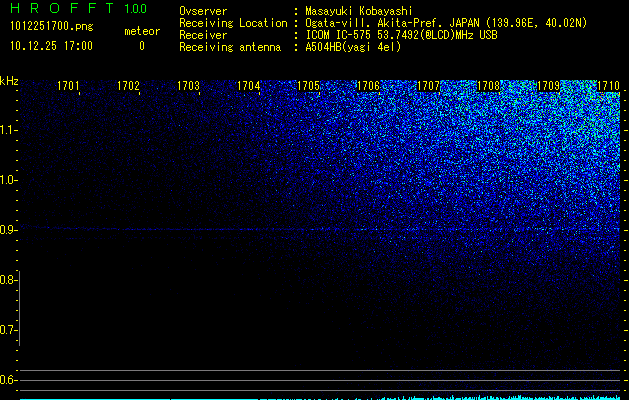Click the Receiving Location label
629x400 pixels.
click(x=233, y=23)
